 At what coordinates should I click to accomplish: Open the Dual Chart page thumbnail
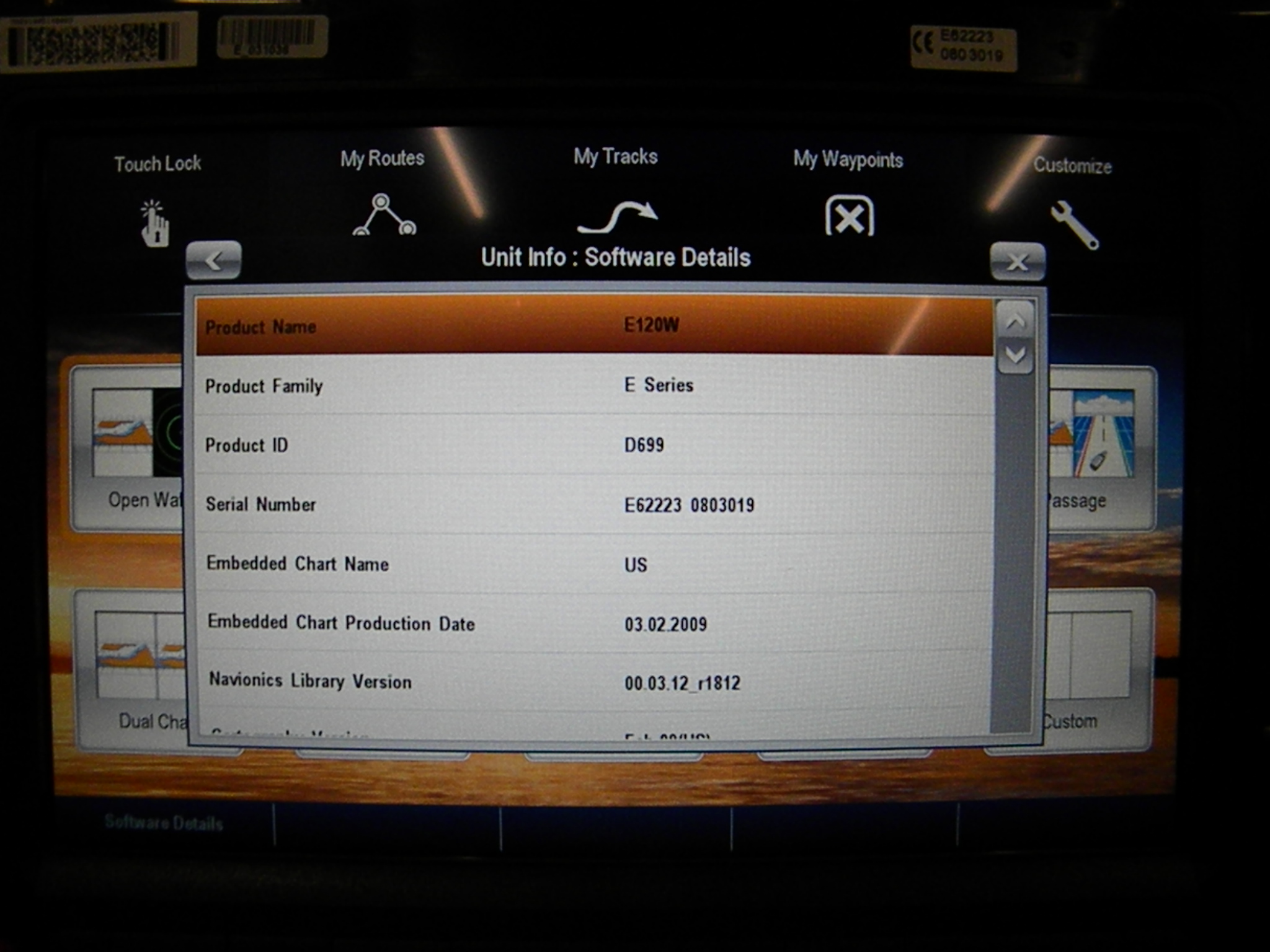pos(131,669)
